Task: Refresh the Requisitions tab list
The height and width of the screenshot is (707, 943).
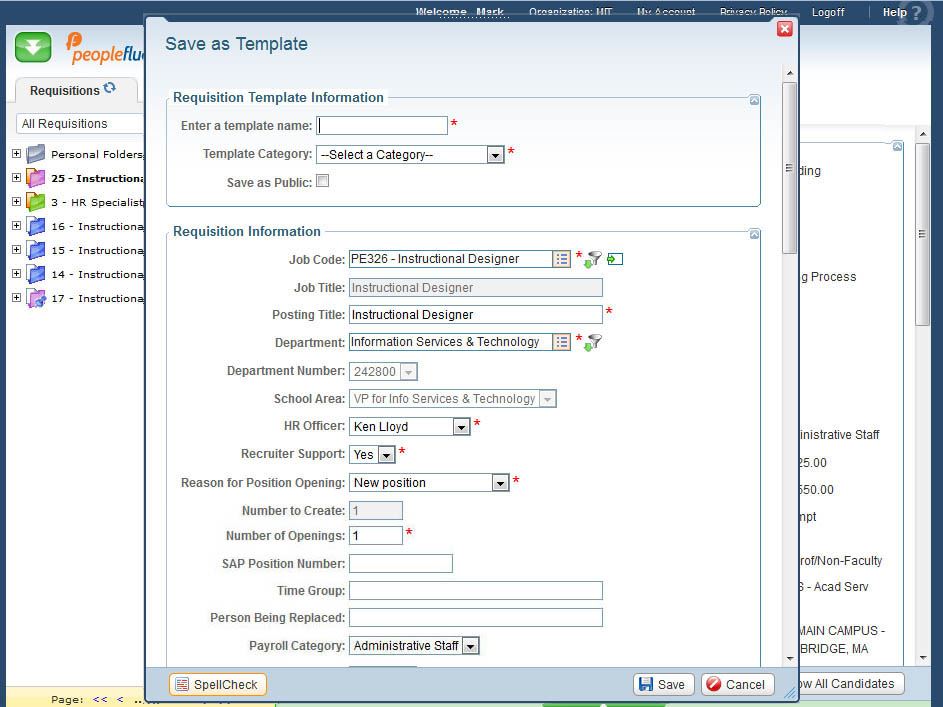Action: 110,89
